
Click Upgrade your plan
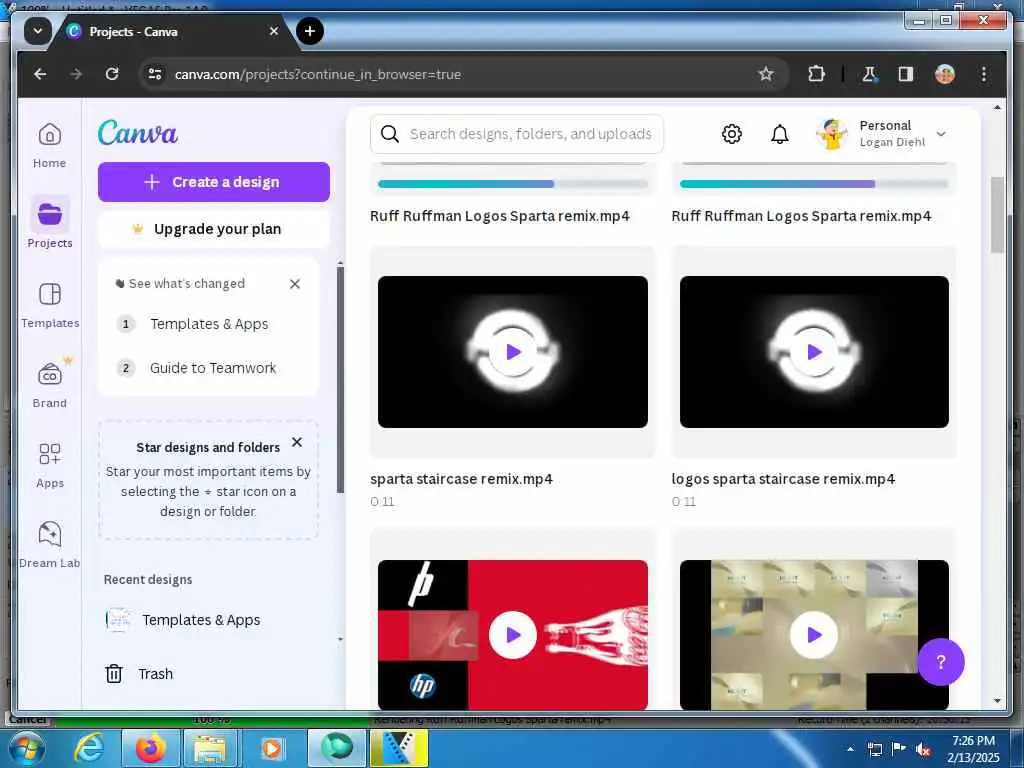tap(214, 229)
